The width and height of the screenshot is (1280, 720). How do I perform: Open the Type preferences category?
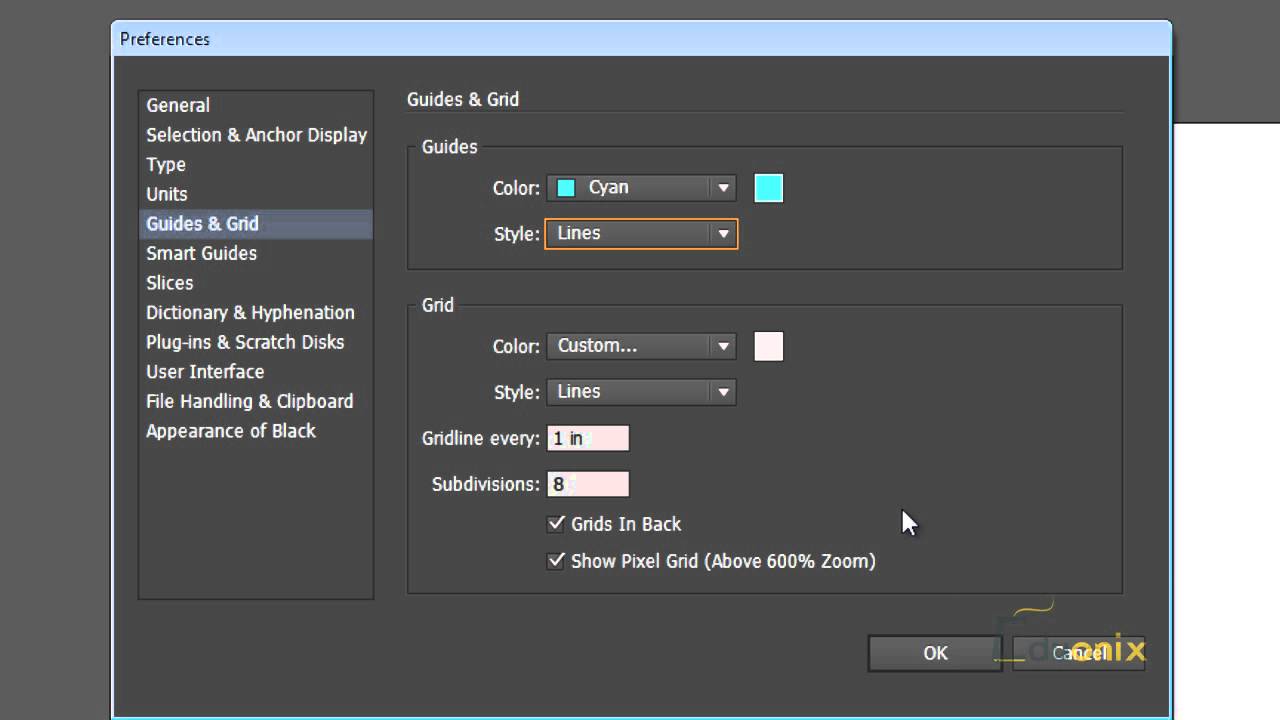click(166, 164)
